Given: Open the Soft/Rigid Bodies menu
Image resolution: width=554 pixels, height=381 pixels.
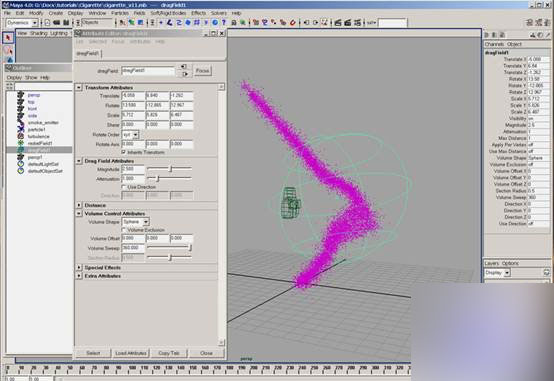Looking at the screenshot, I should [x=168, y=13].
